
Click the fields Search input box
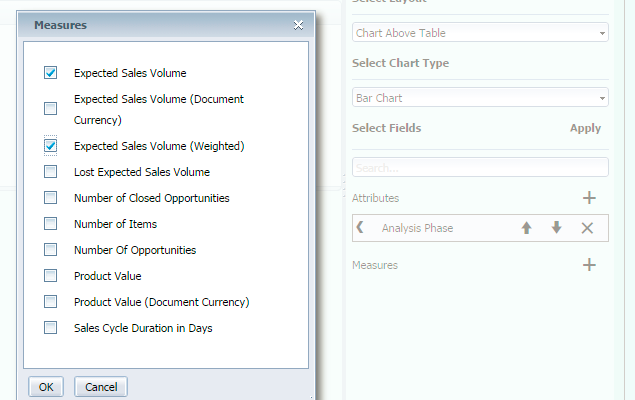click(480, 167)
